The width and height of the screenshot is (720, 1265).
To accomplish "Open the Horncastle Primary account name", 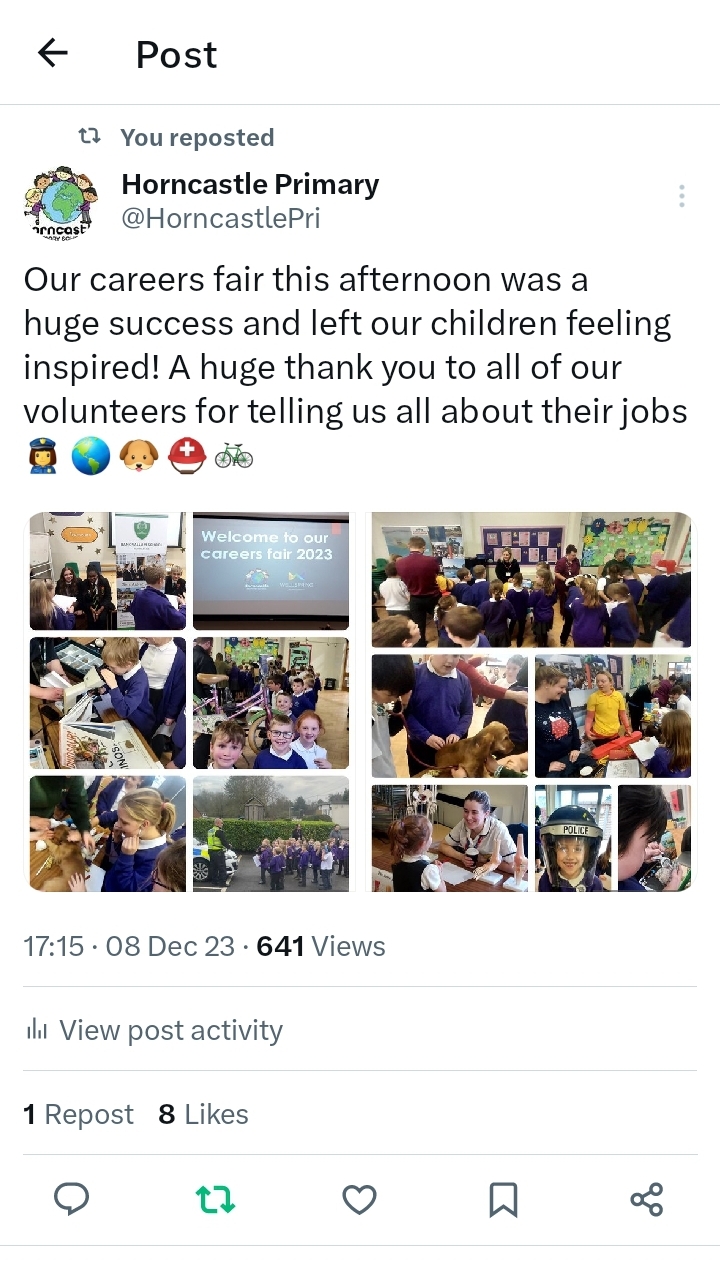I will (250, 184).
